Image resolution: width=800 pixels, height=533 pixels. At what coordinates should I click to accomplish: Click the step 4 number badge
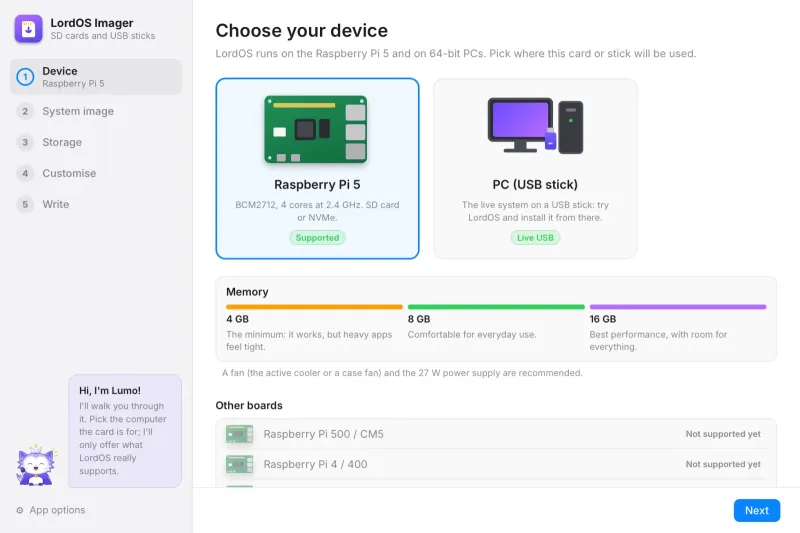click(x=25, y=173)
